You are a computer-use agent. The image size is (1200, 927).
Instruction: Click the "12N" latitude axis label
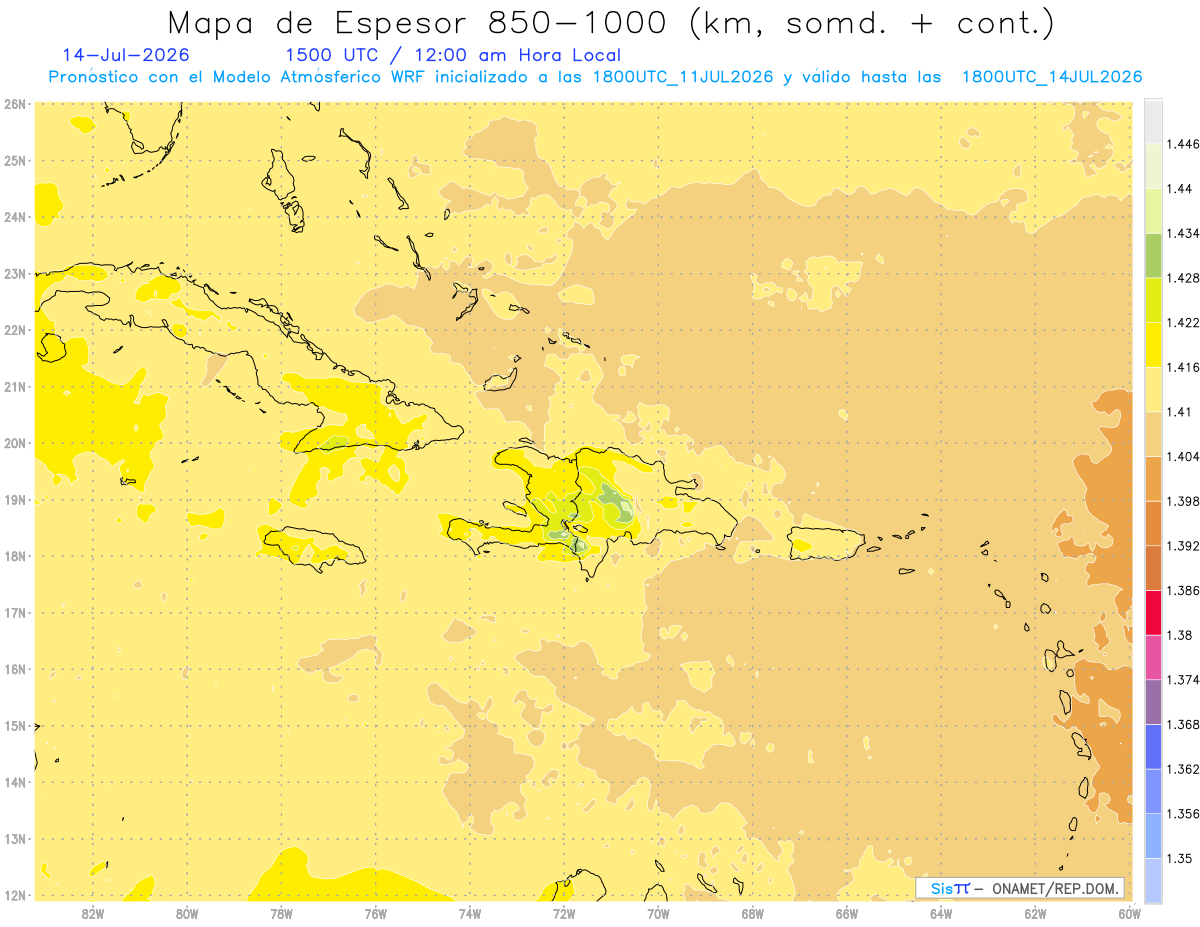15,895
